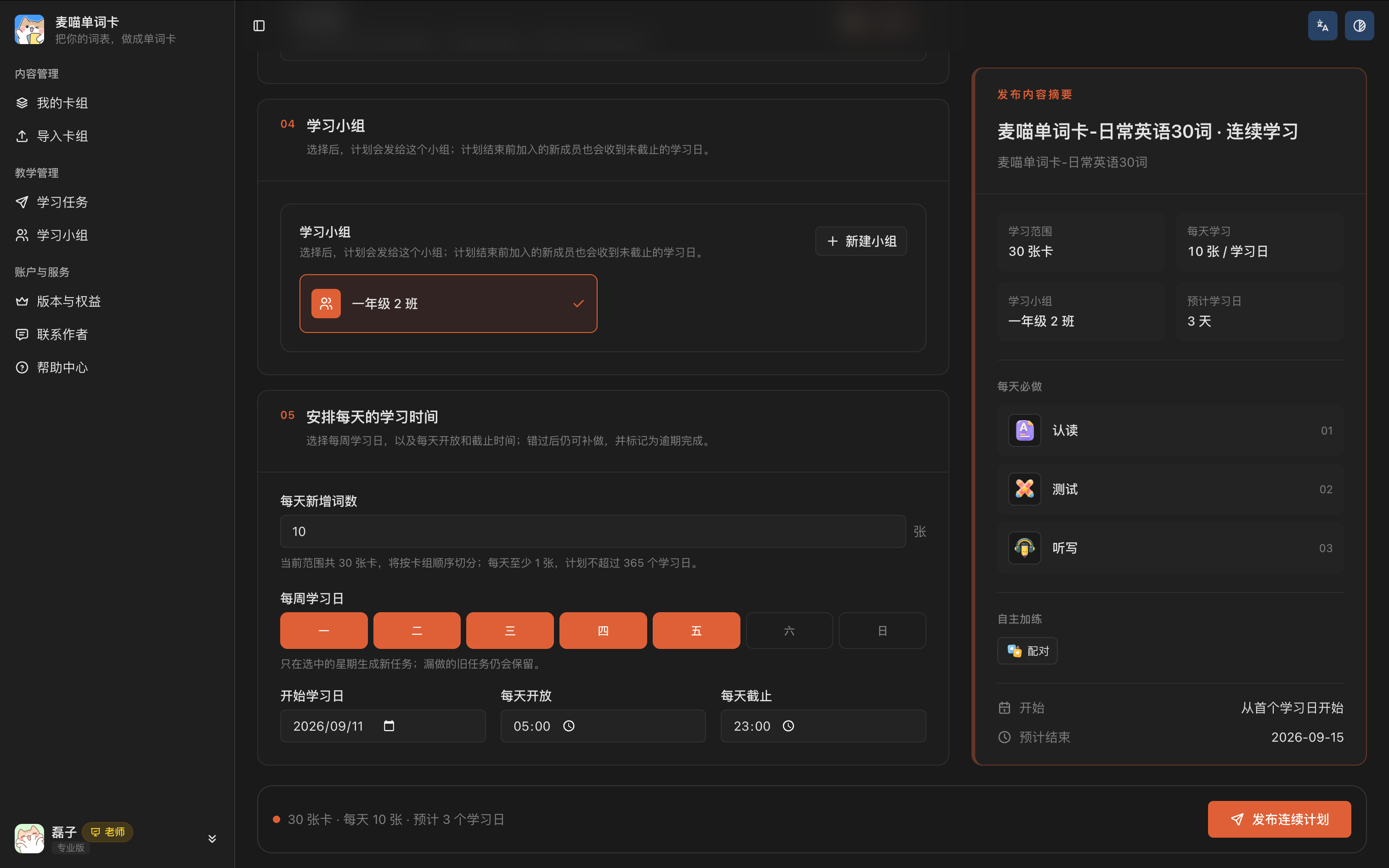Click the 配对 practice chip
Image resolution: width=1389 pixels, height=868 pixels.
[x=1028, y=651]
